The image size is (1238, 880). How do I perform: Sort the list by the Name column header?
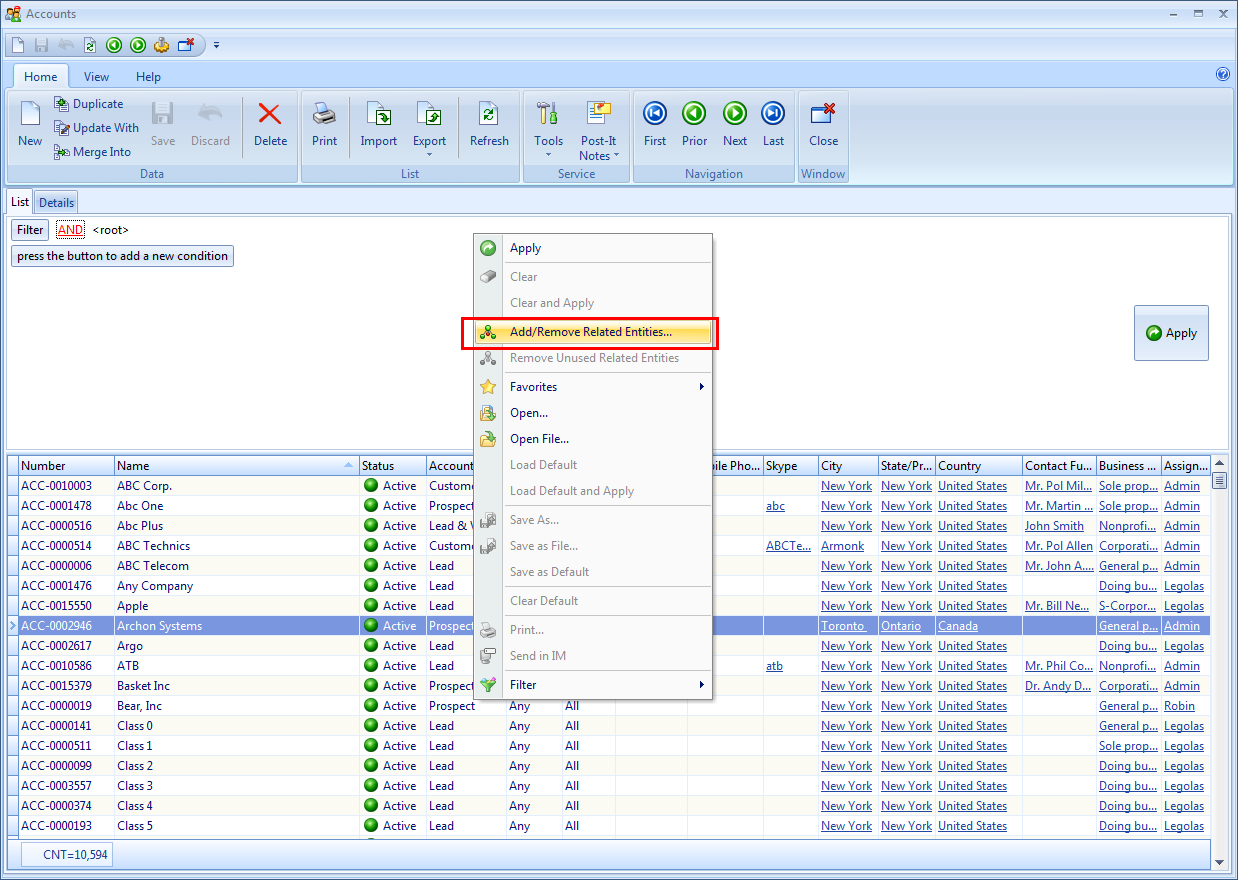[237, 466]
